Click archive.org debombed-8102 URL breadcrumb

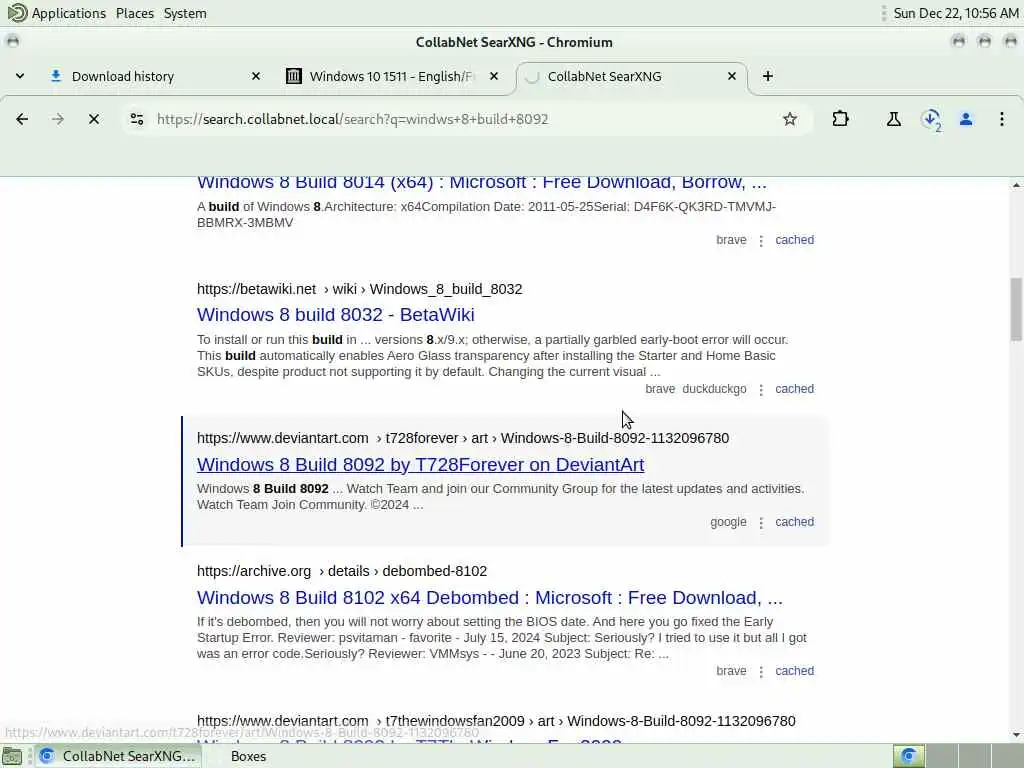pyautogui.click(x=342, y=571)
